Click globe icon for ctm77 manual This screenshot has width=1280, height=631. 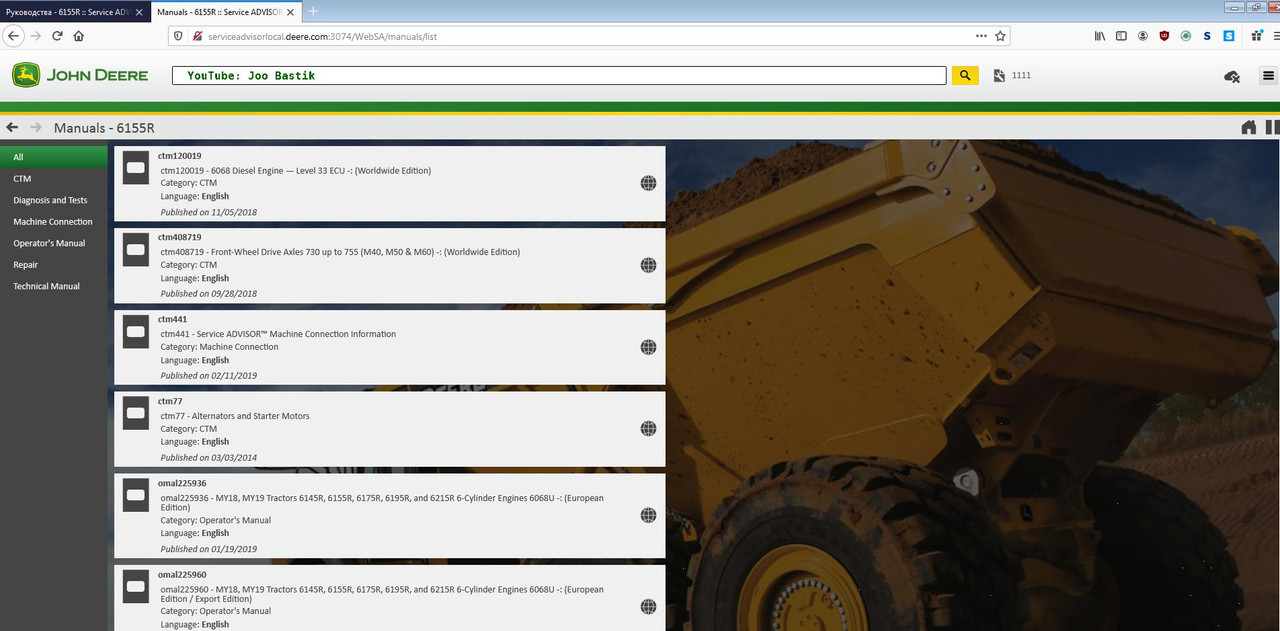click(648, 428)
